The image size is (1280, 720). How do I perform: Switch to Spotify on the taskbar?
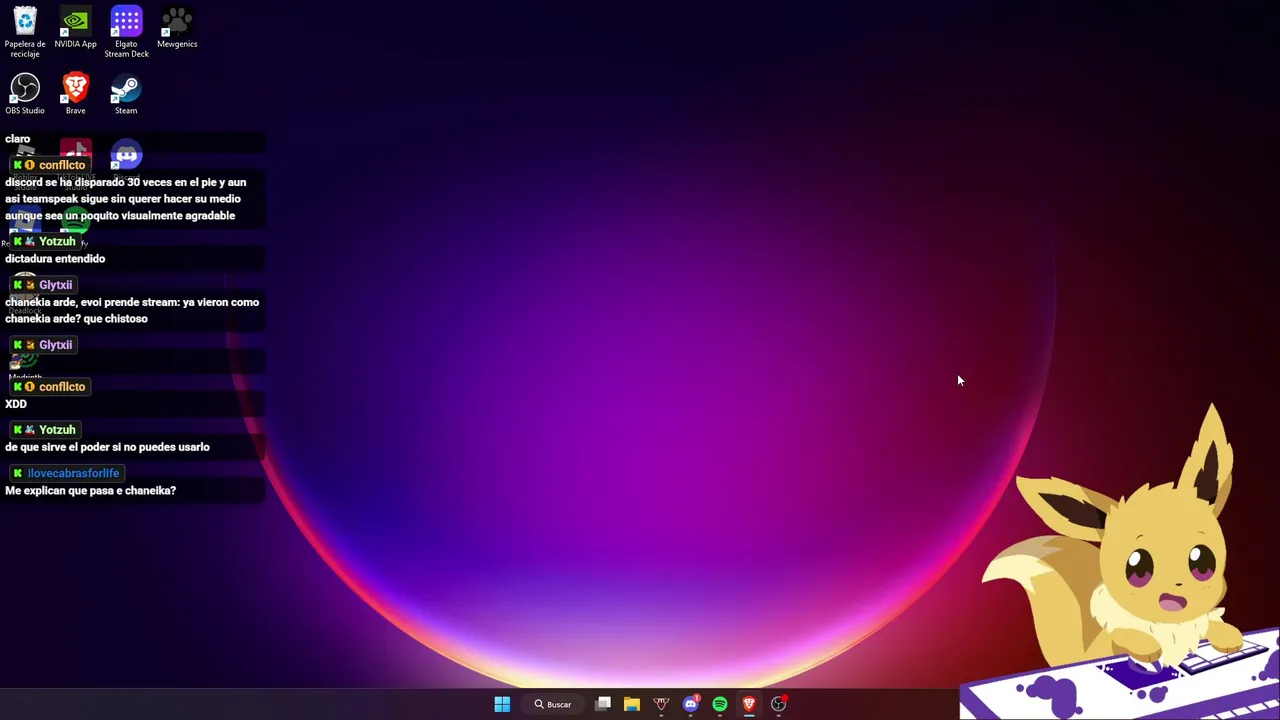(x=720, y=704)
